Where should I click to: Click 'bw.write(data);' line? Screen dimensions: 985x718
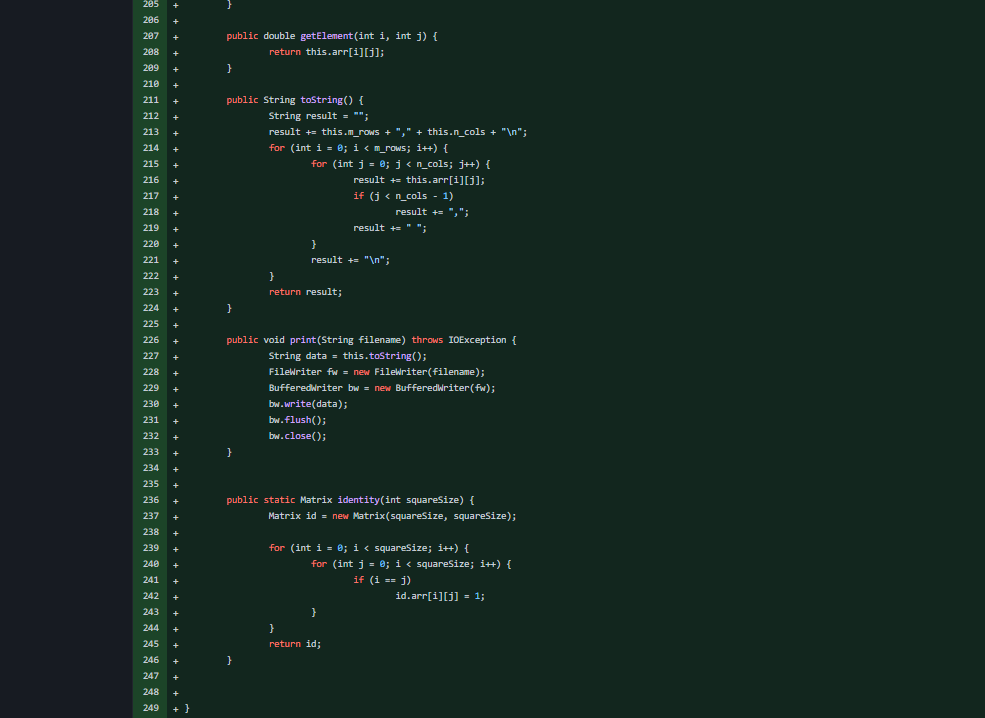click(x=308, y=404)
